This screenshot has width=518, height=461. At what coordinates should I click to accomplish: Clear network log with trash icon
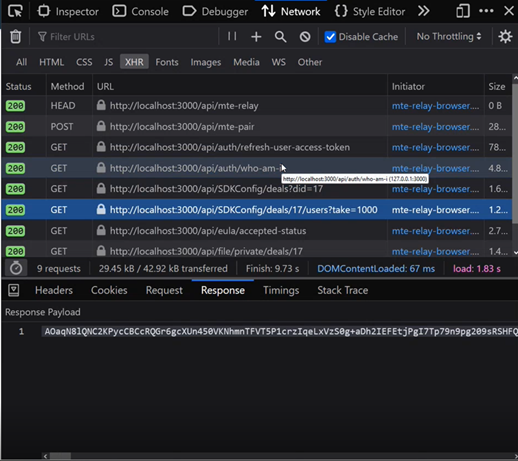pos(15,36)
